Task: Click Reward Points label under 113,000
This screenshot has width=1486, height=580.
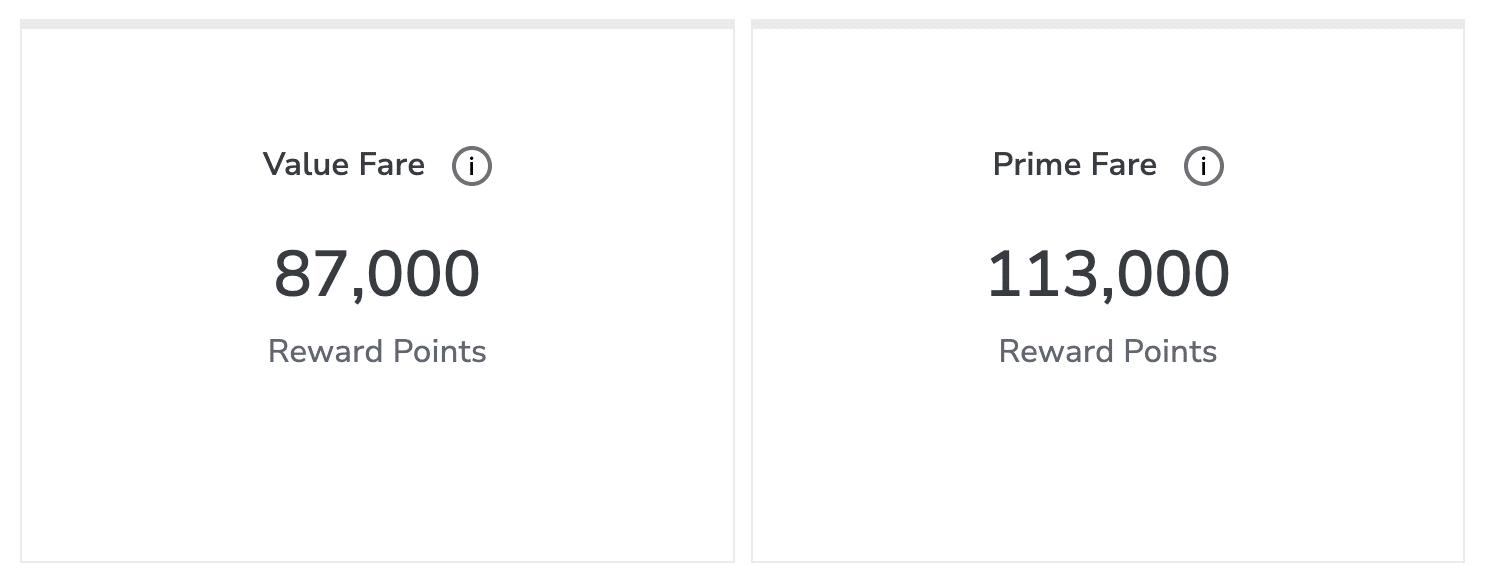Action: click(x=1108, y=352)
